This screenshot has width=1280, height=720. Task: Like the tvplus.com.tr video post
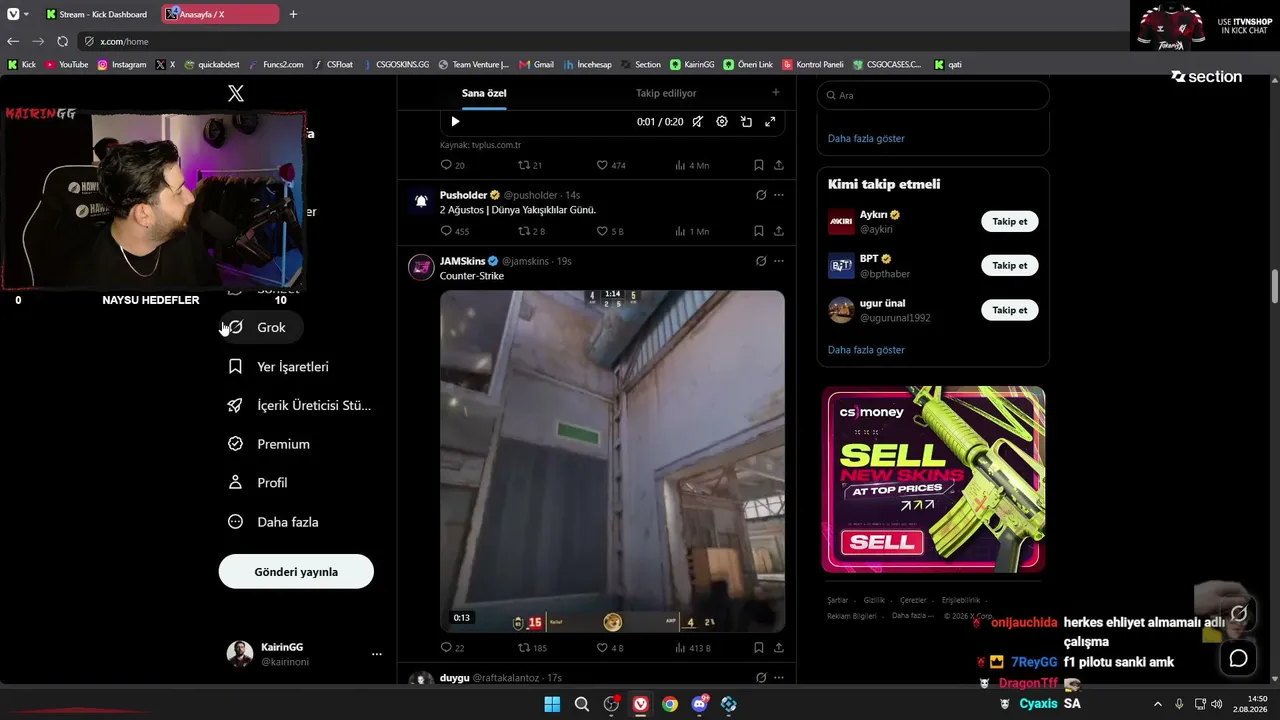coord(602,165)
